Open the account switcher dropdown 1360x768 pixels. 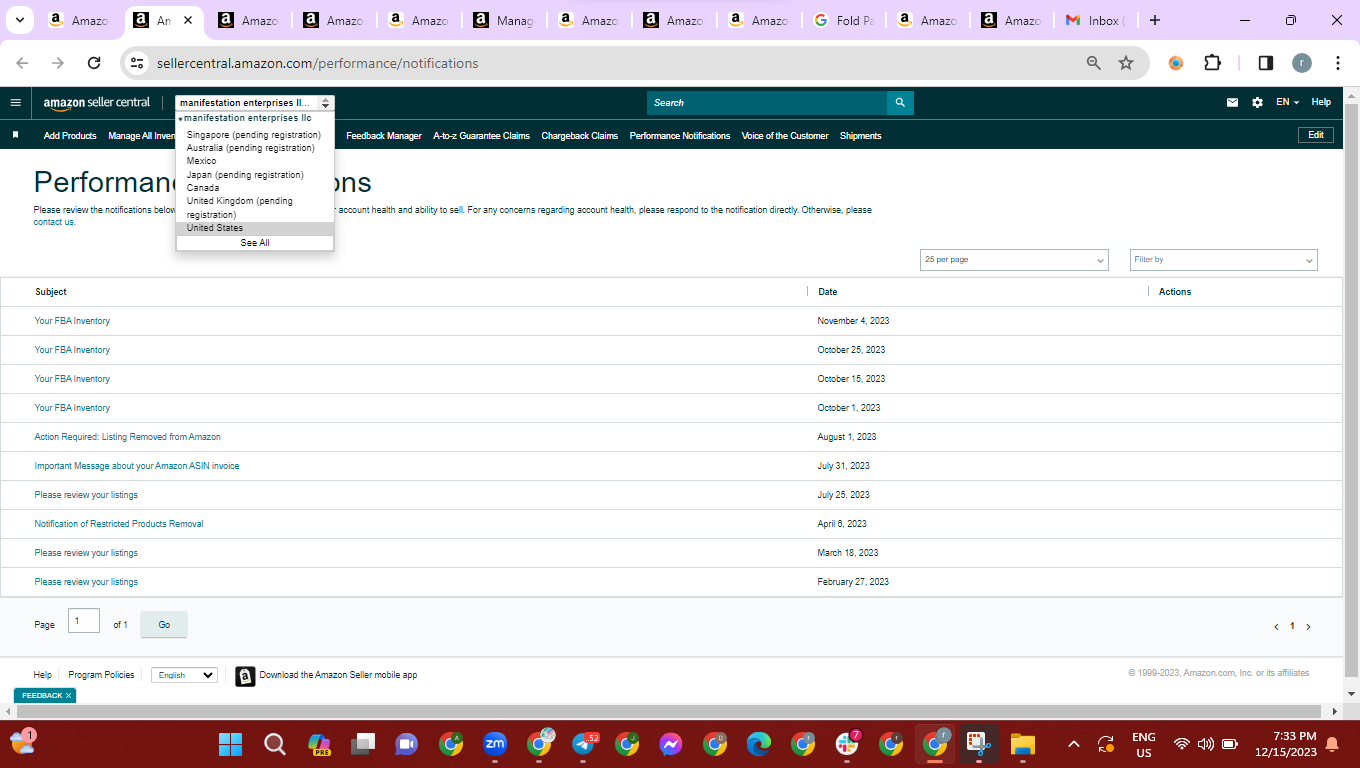coord(255,103)
